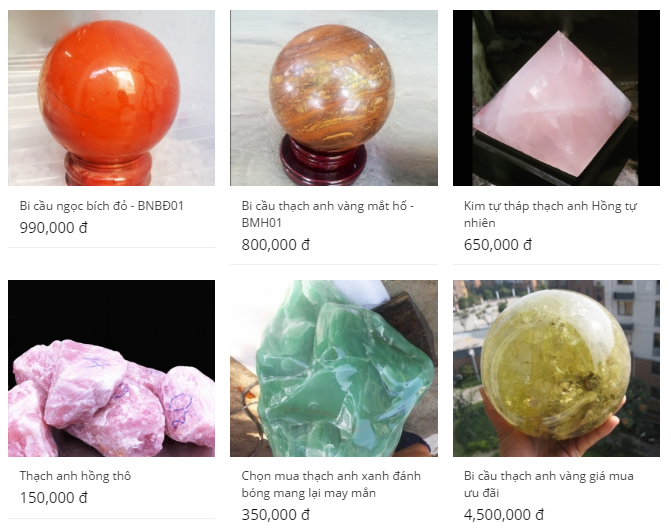Click 'Chọn mua thạch anh xanh đánh bóng' title
671x529 pixels.
pyautogui.click(x=331, y=484)
